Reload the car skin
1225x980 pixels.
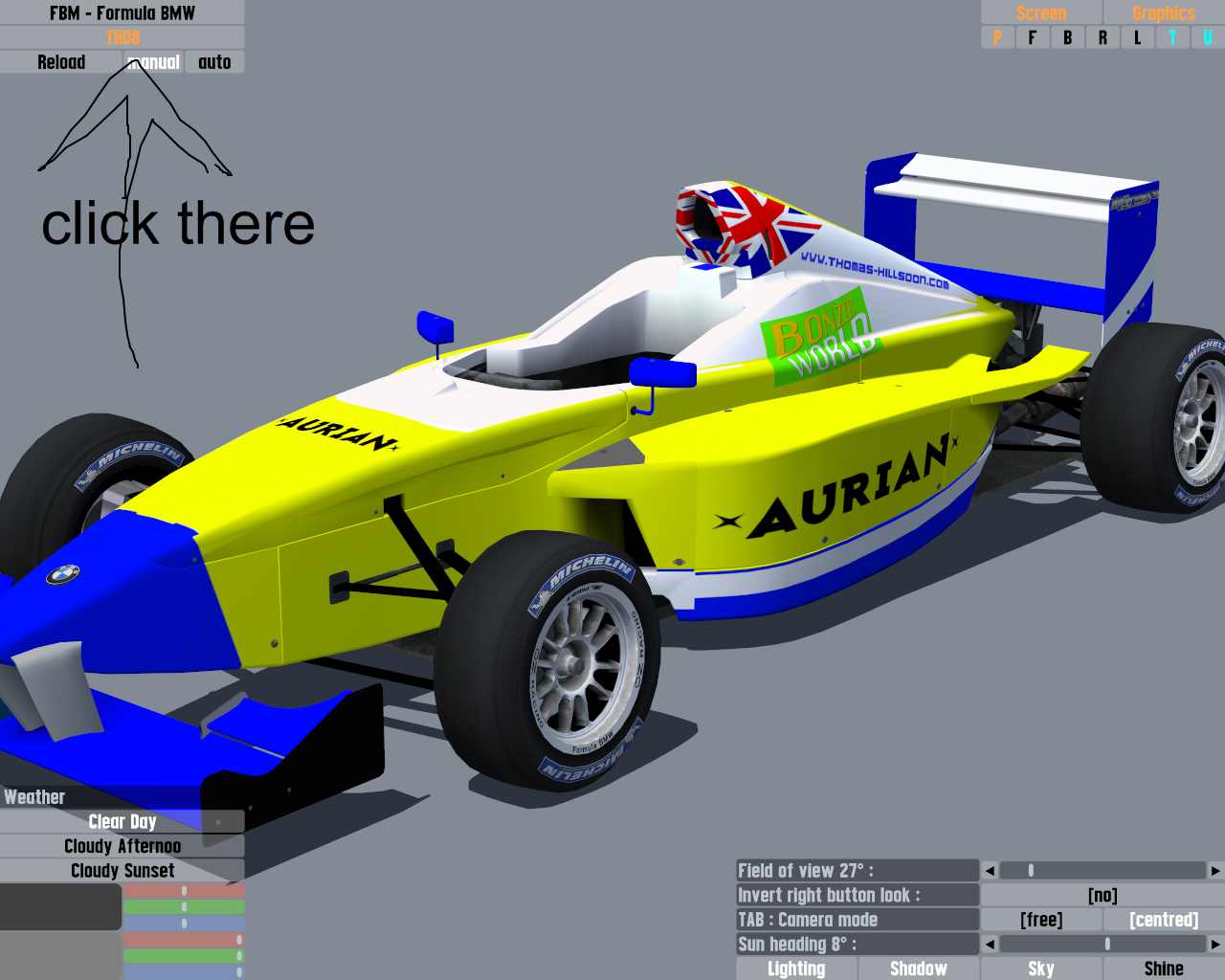click(61, 62)
